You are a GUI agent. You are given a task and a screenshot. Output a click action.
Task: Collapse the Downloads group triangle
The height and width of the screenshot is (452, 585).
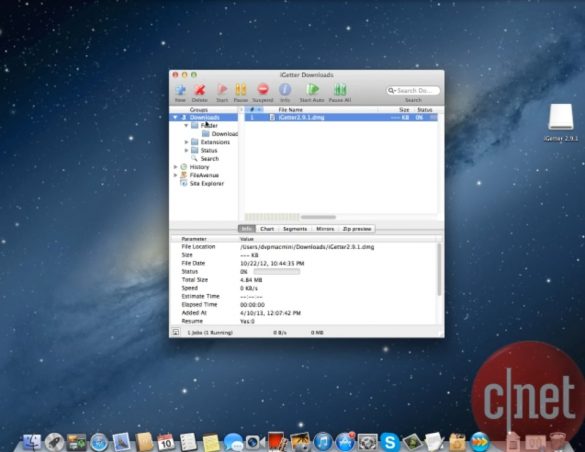point(175,117)
